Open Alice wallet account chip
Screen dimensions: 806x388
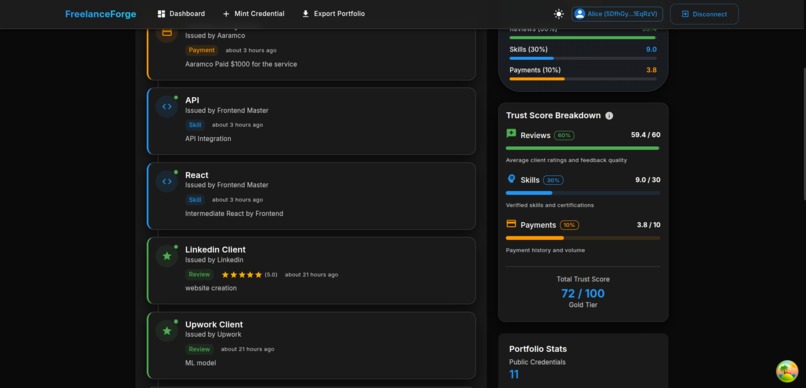pos(617,14)
